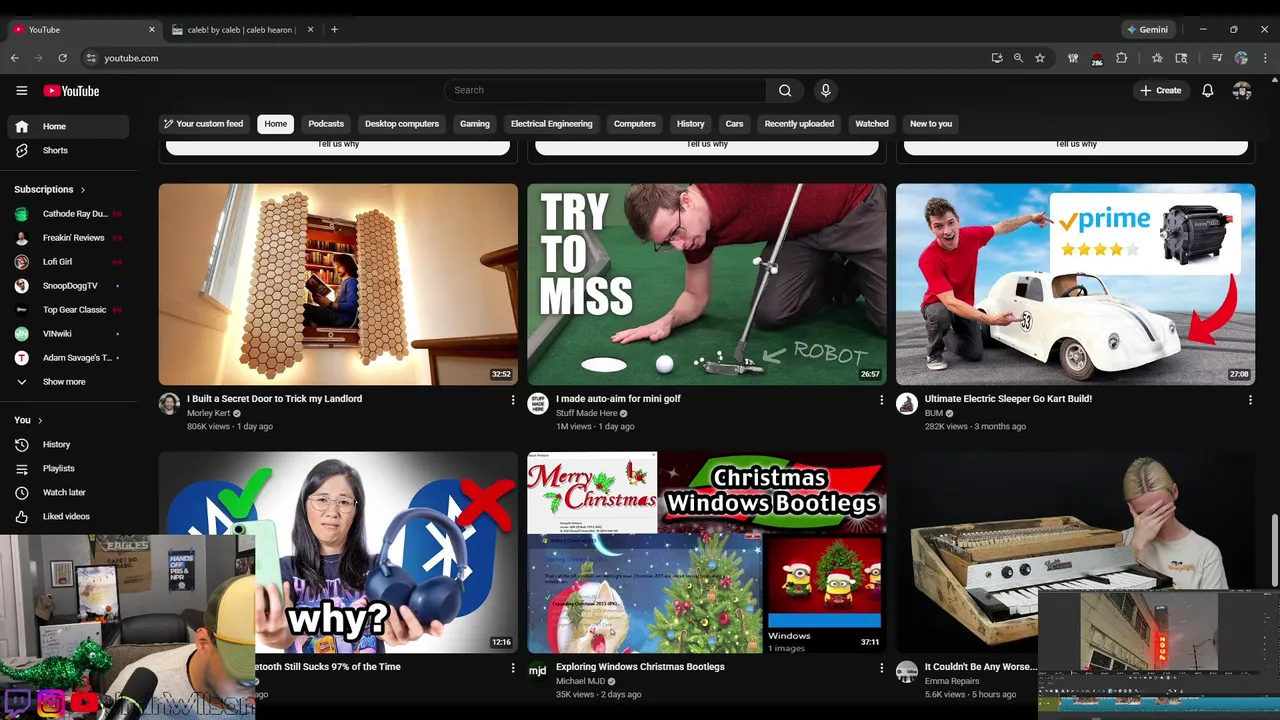The width and height of the screenshot is (1280, 720).
Task: Open more options for Secret Door video
Action: (x=513, y=400)
